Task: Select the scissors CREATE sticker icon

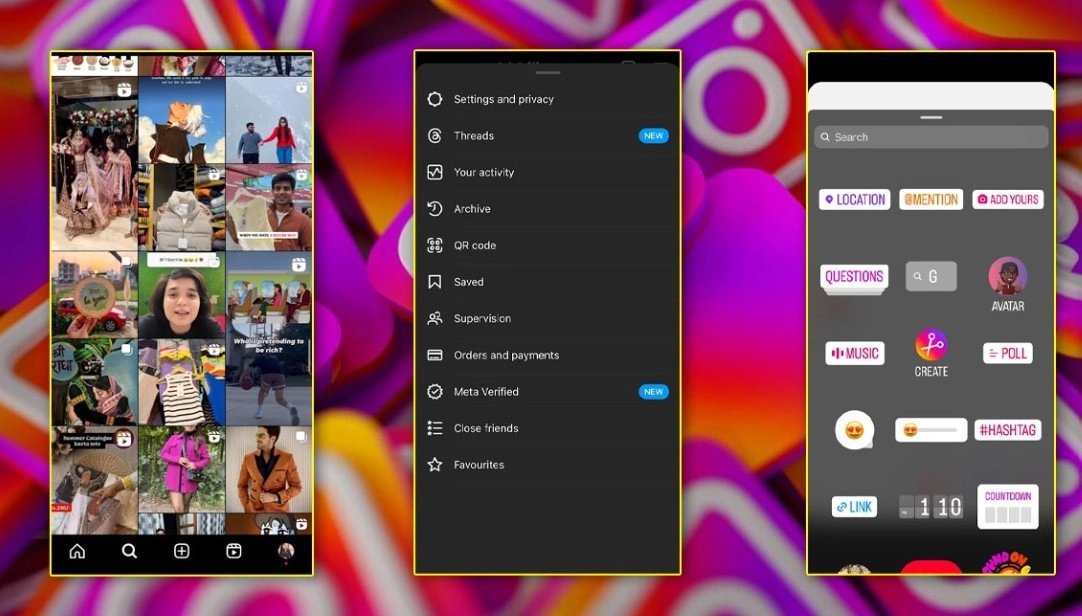Action: [931, 345]
